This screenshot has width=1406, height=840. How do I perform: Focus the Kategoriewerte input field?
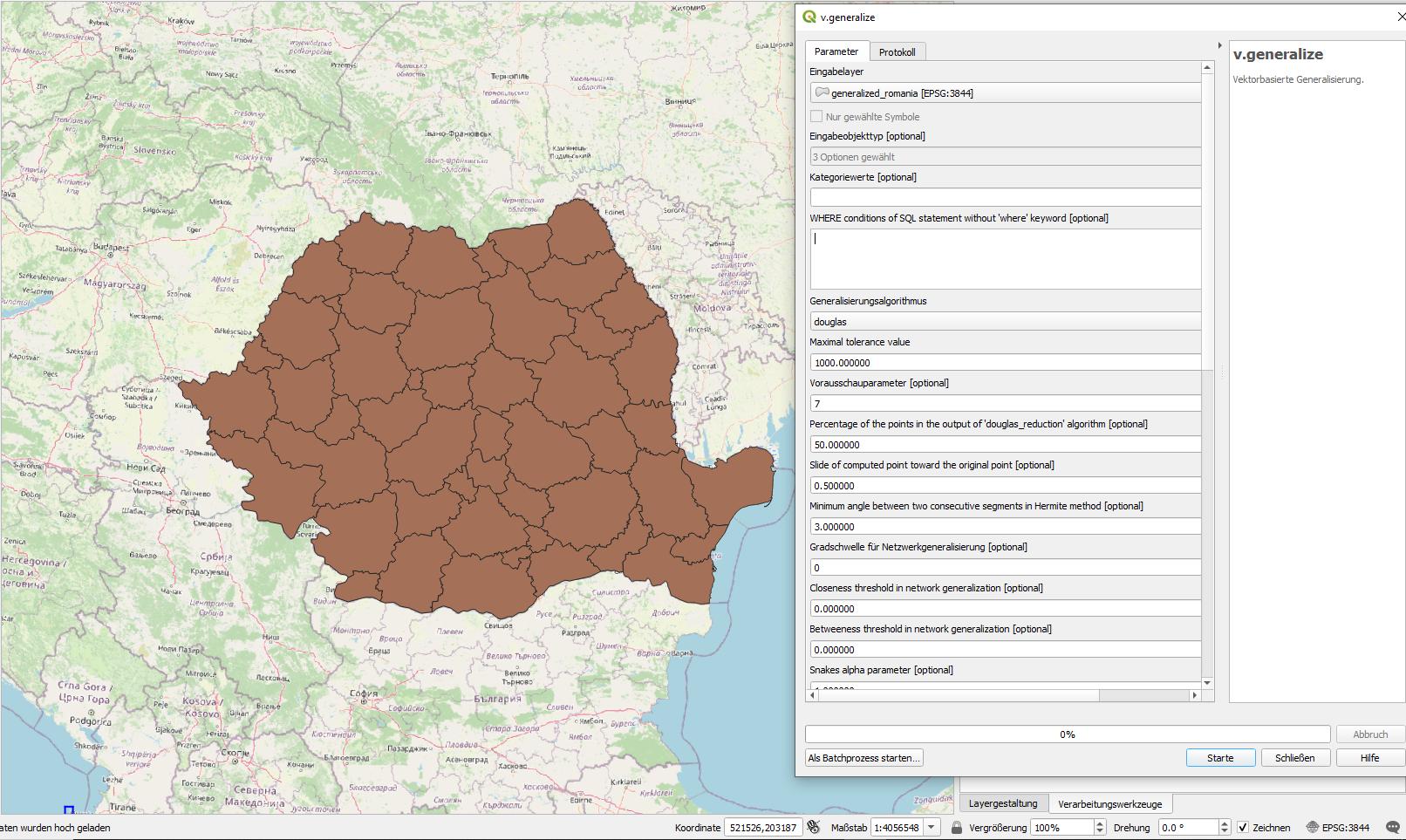point(1005,197)
